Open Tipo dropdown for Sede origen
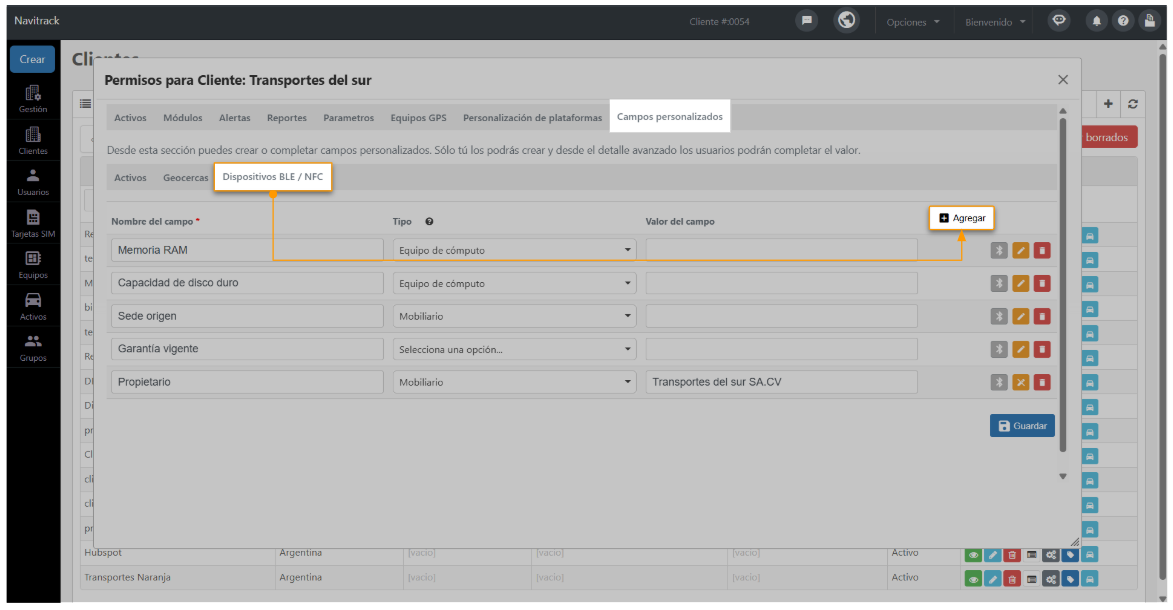The height and width of the screenshot is (610, 1173). coord(515,316)
